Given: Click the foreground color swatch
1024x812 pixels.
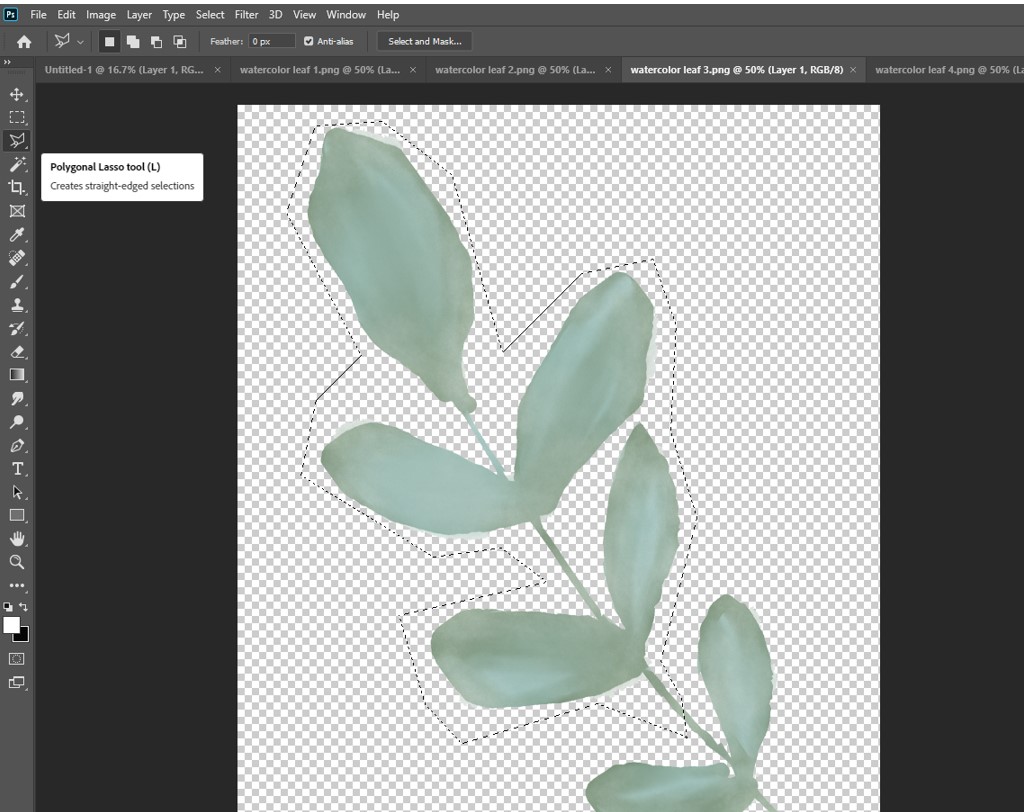Looking at the screenshot, I should click(12, 625).
